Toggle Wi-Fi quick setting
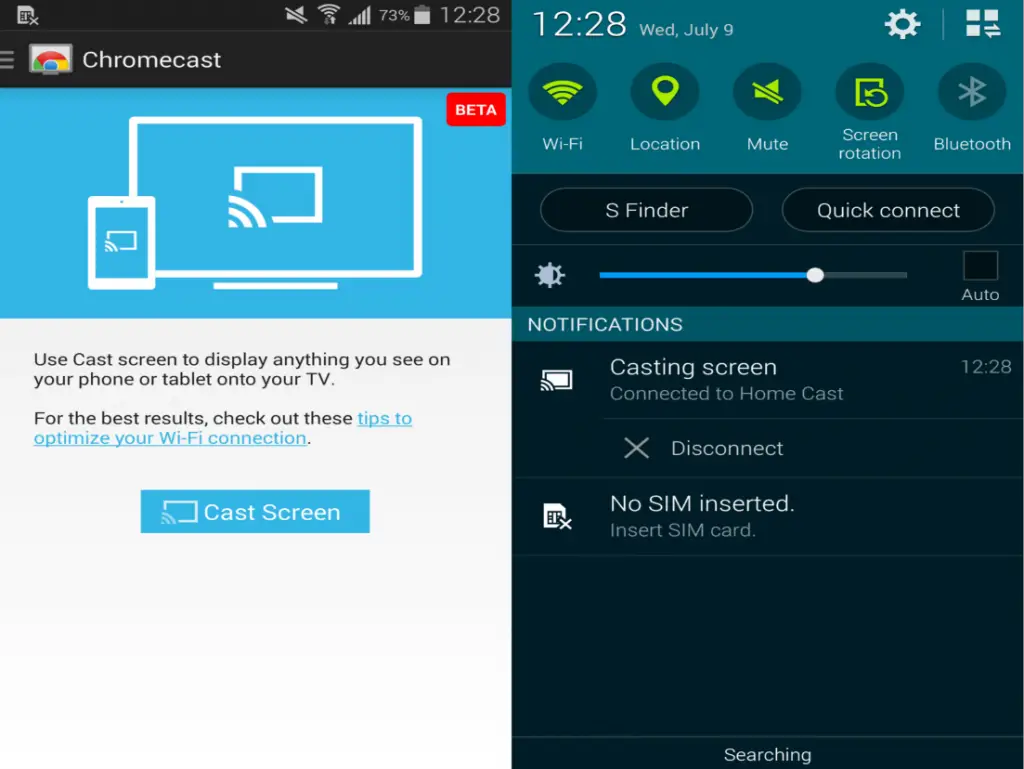Screen dimensions: 1024x769 [562, 91]
